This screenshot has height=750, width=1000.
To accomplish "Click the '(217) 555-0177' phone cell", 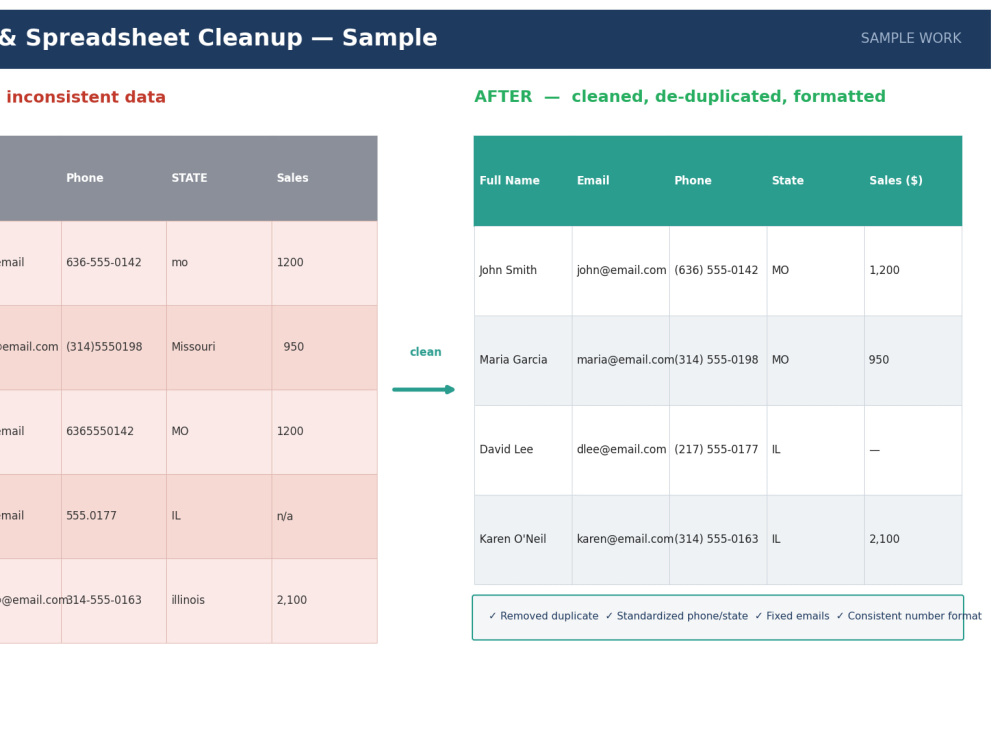I will [716, 450].
